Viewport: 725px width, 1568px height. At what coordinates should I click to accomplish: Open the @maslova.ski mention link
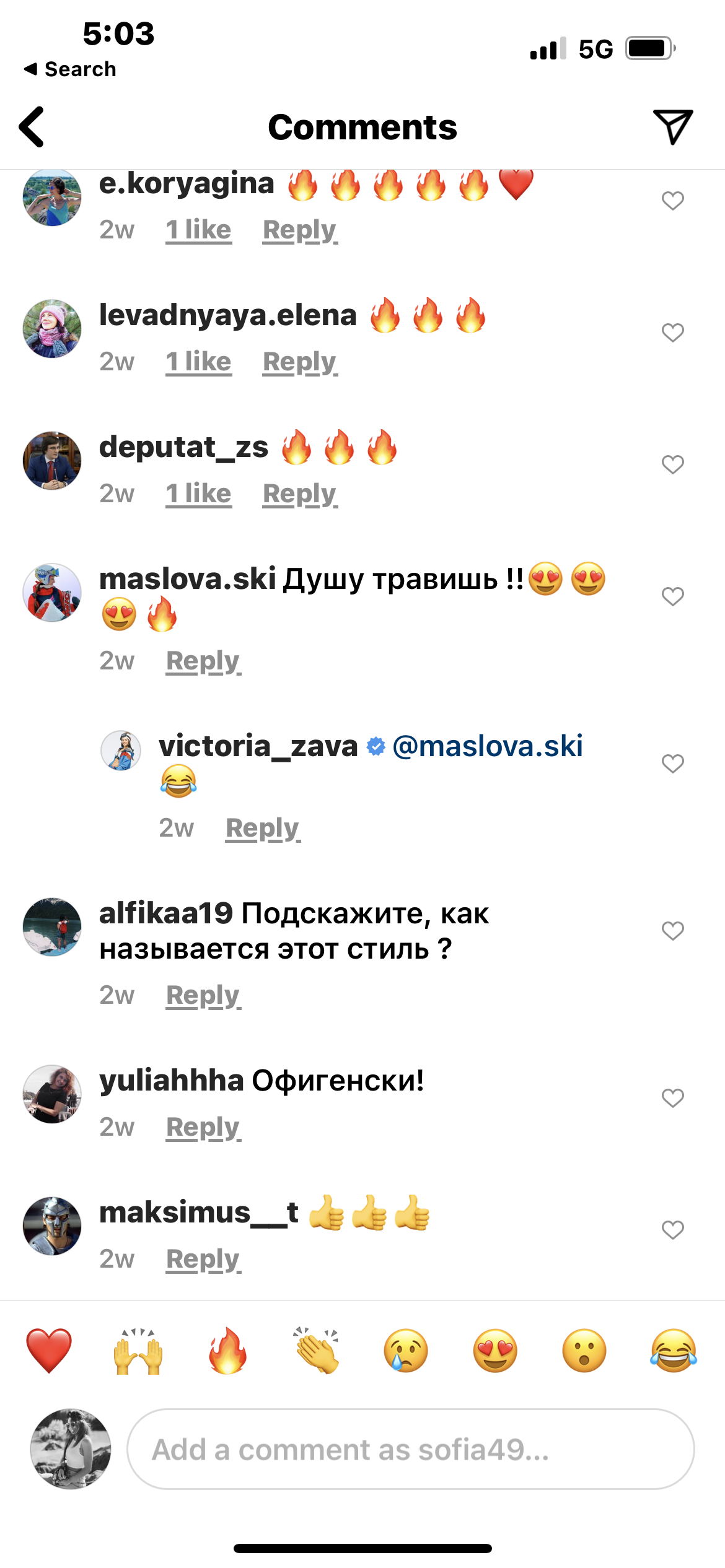point(488,746)
